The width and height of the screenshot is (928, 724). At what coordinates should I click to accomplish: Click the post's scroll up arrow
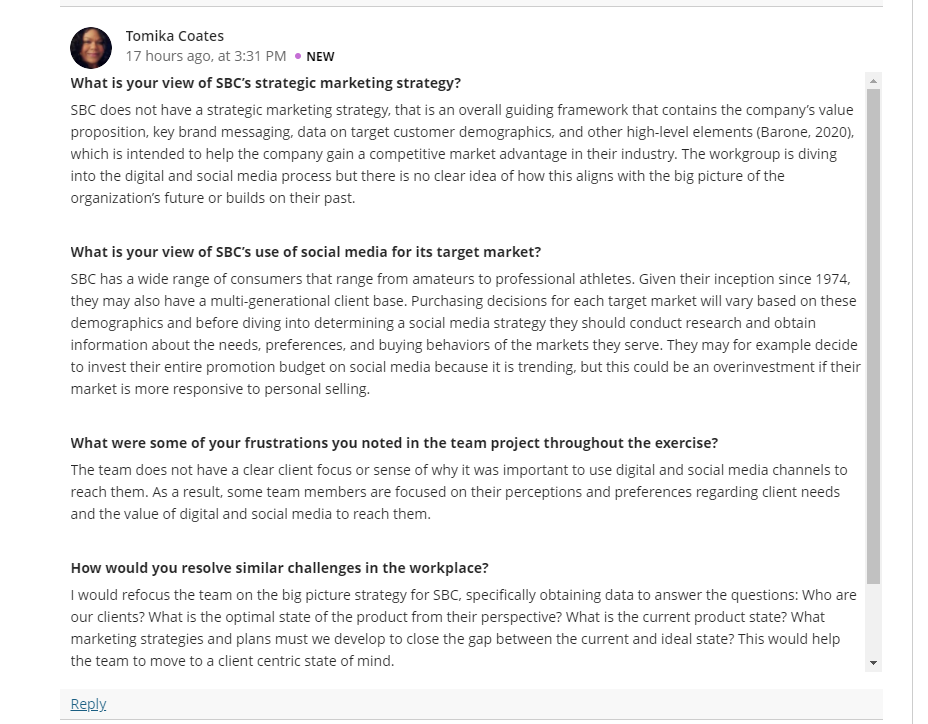pyautogui.click(x=873, y=81)
